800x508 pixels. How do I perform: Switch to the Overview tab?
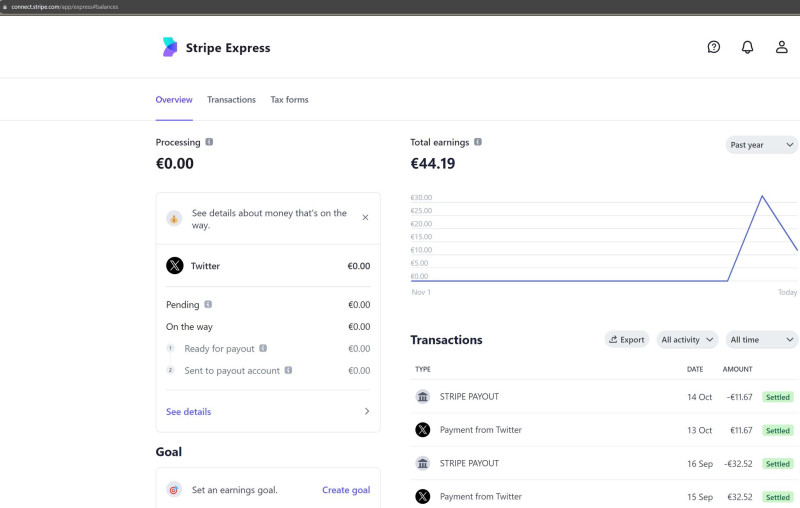[174, 99]
